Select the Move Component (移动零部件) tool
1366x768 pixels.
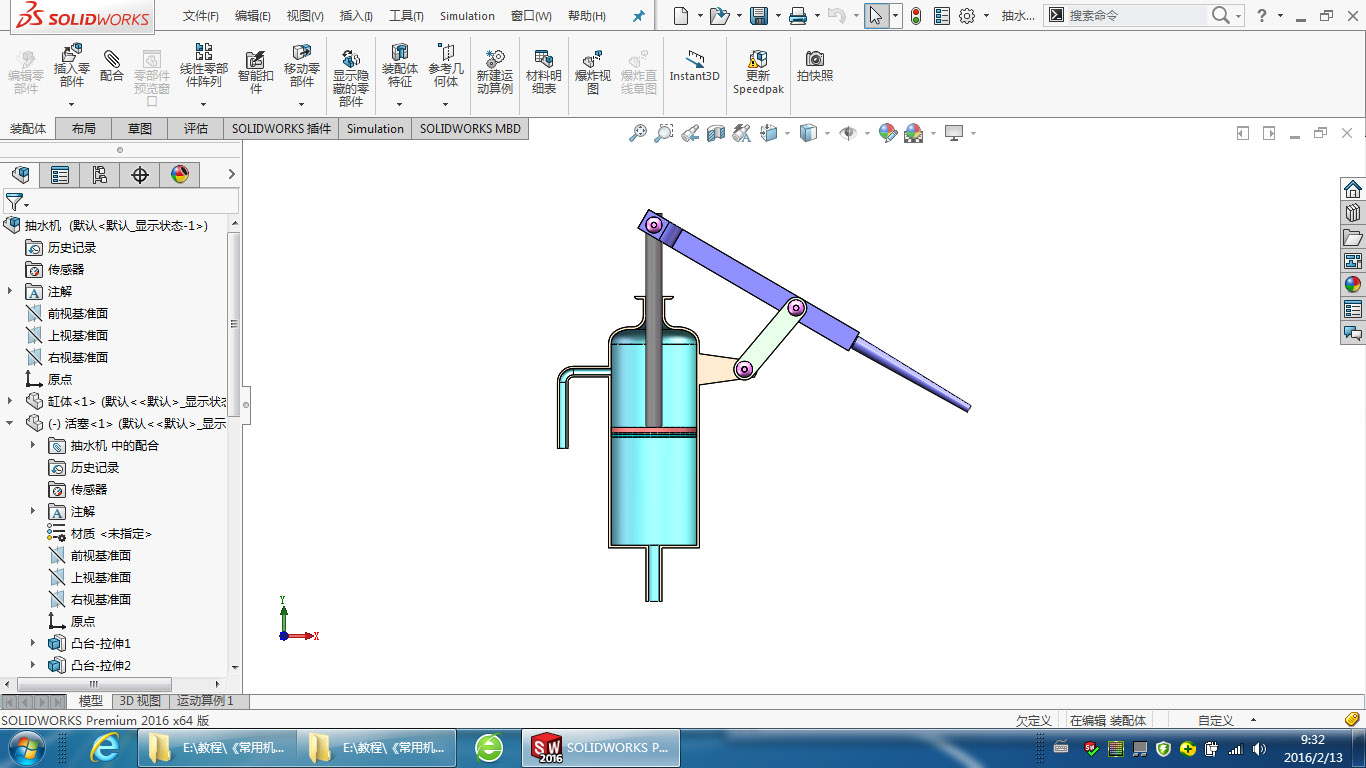click(302, 53)
